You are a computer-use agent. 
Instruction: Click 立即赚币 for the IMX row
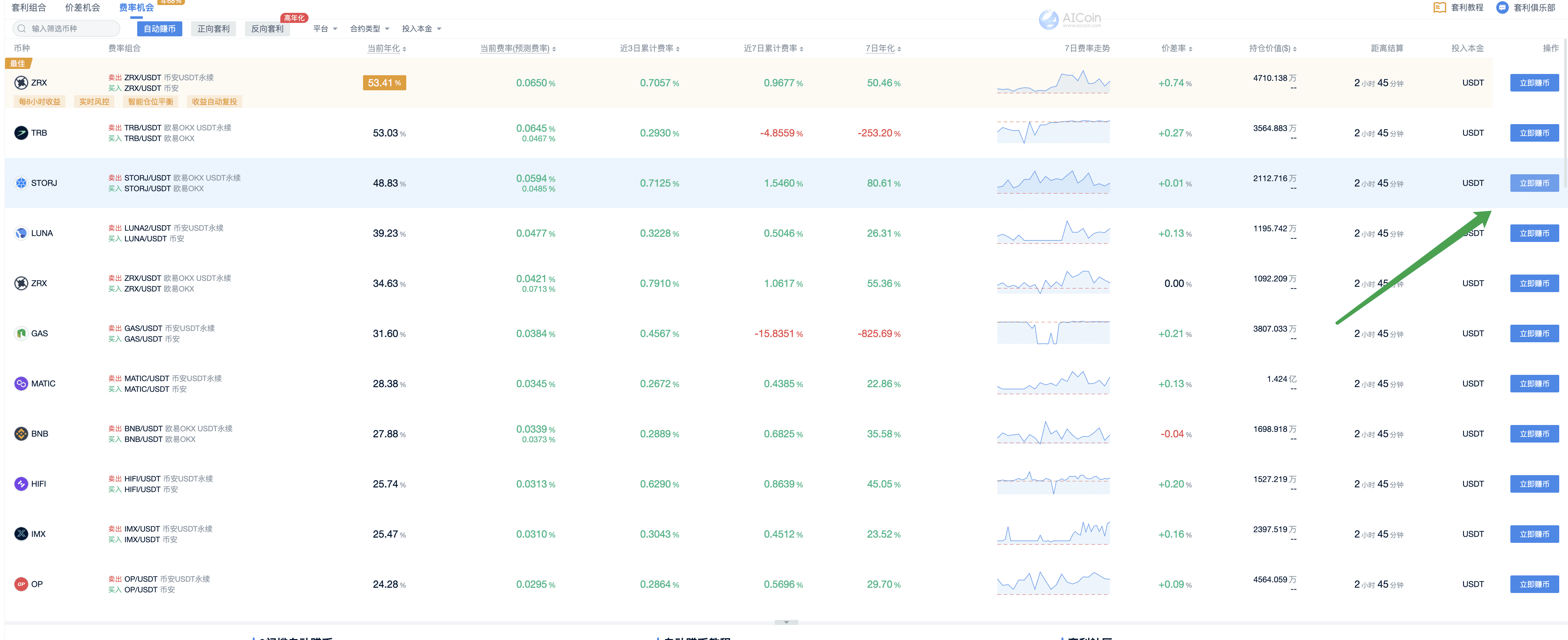1534,534
